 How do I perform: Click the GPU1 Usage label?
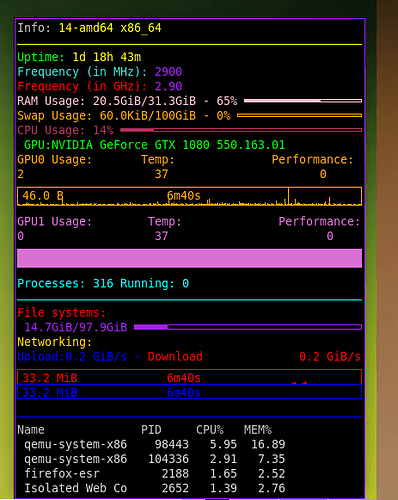[54, 222]
